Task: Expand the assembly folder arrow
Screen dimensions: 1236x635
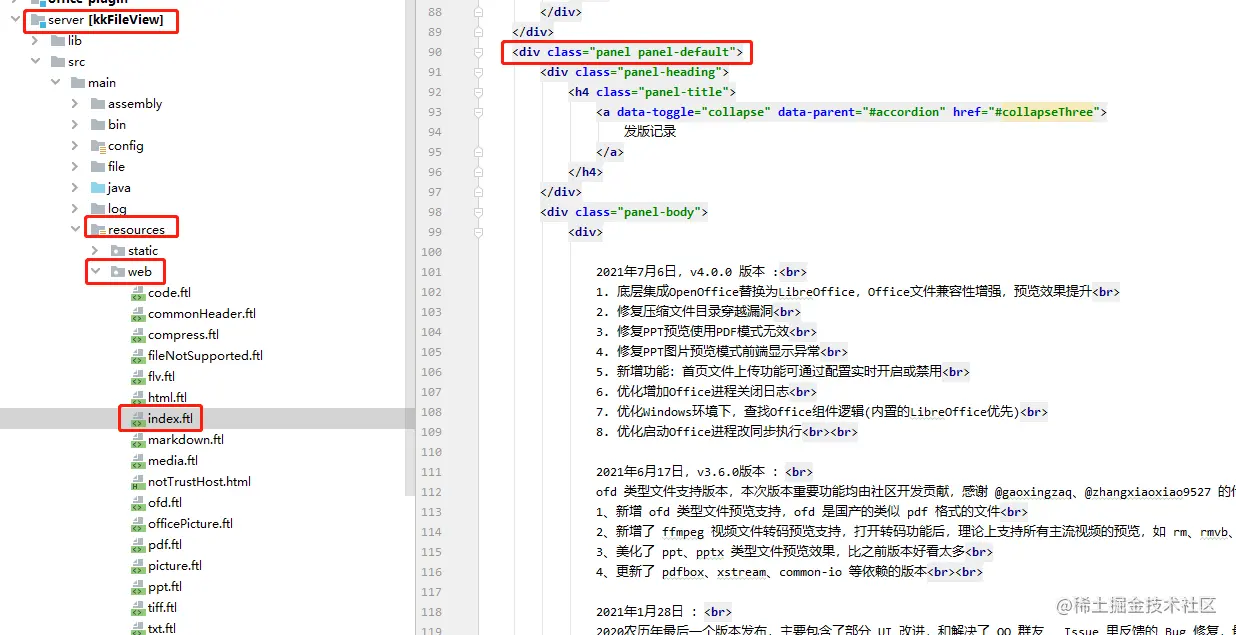Action: 76,104
